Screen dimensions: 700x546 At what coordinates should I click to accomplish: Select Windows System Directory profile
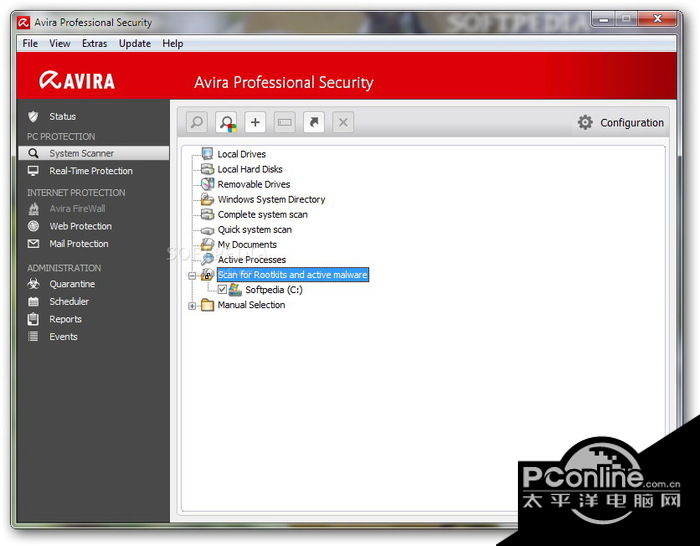(271, 200)
